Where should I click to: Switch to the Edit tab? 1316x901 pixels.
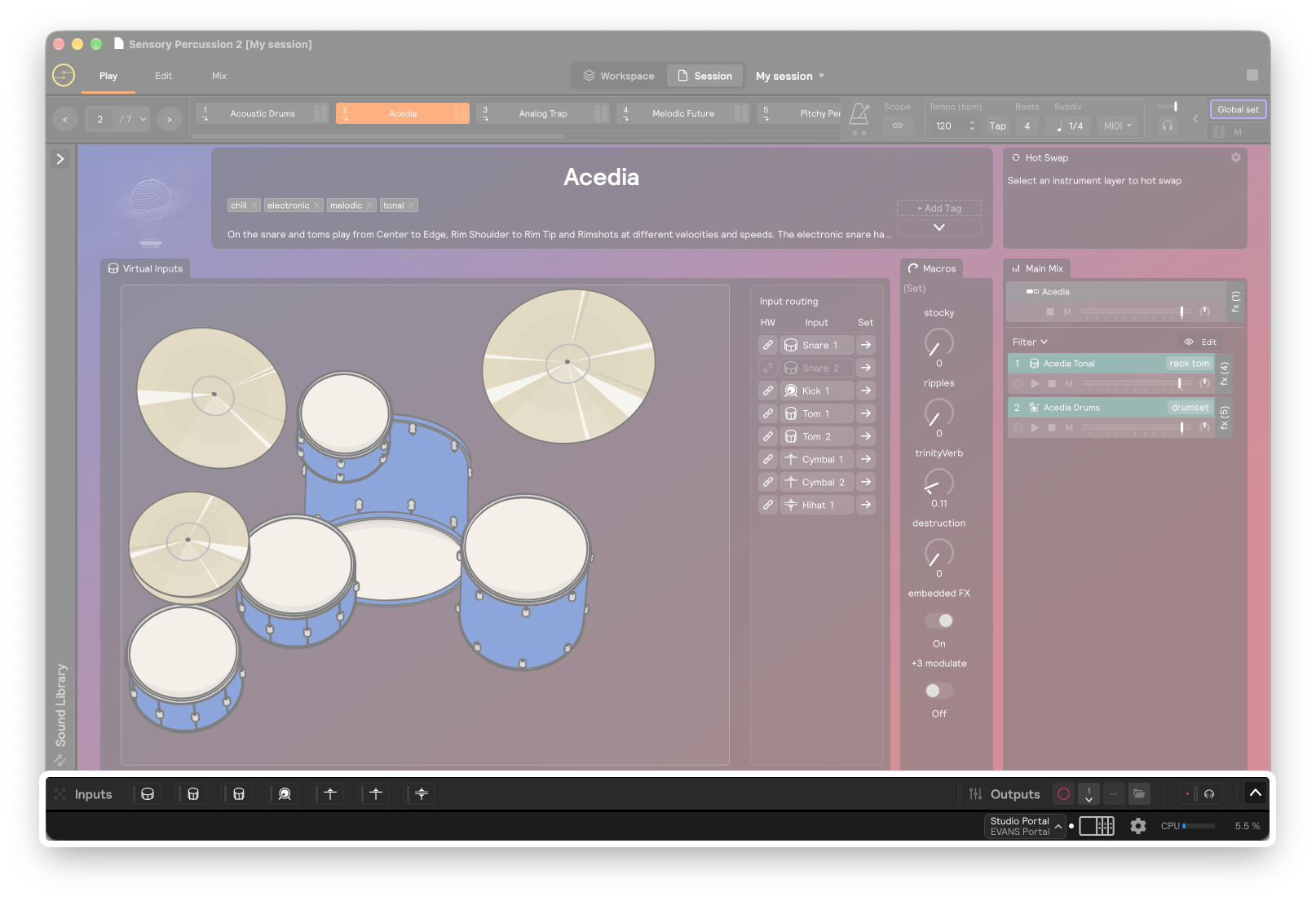coord(164,76)
